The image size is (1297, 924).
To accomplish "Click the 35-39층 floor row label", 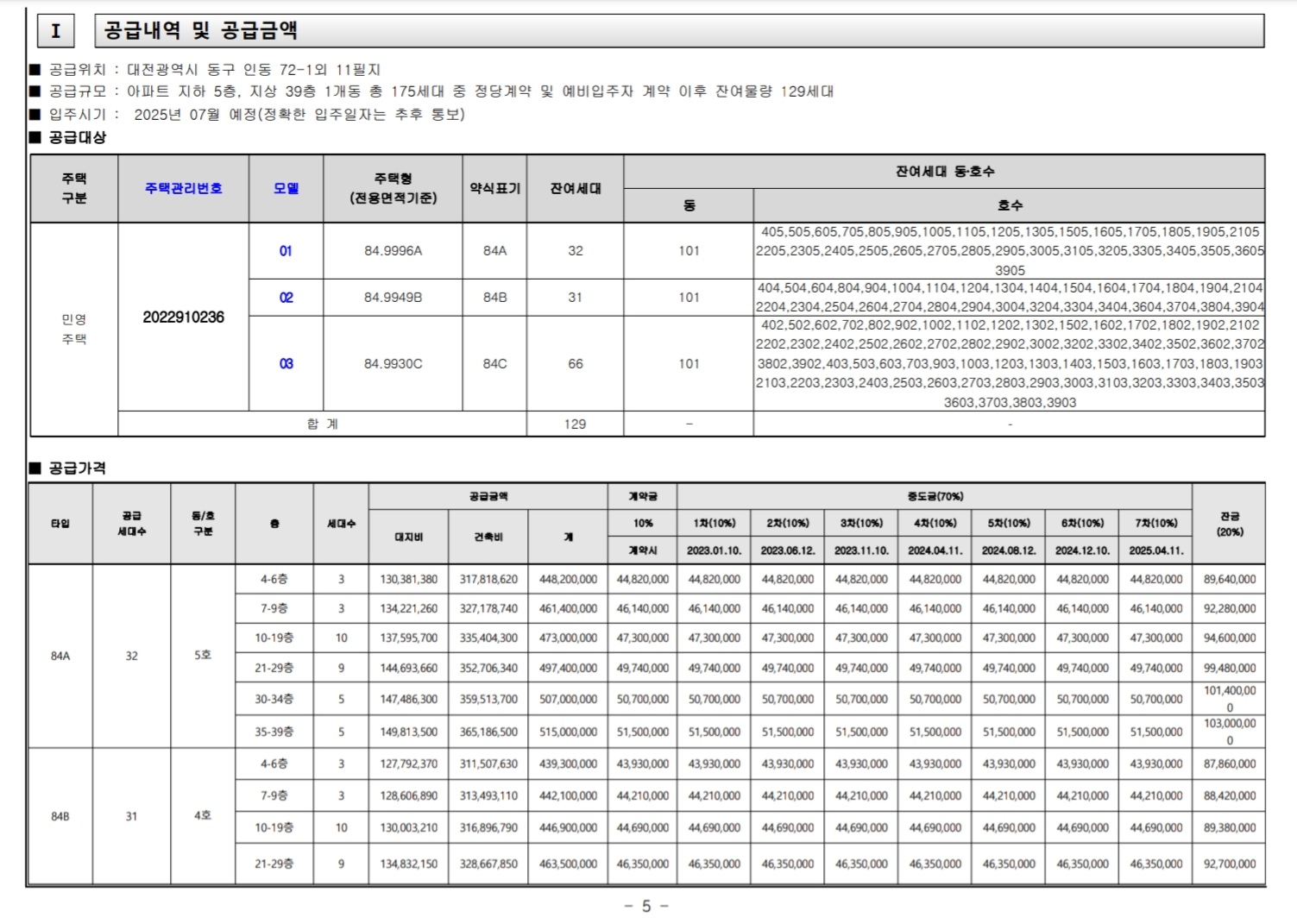I will click(274, 732).
